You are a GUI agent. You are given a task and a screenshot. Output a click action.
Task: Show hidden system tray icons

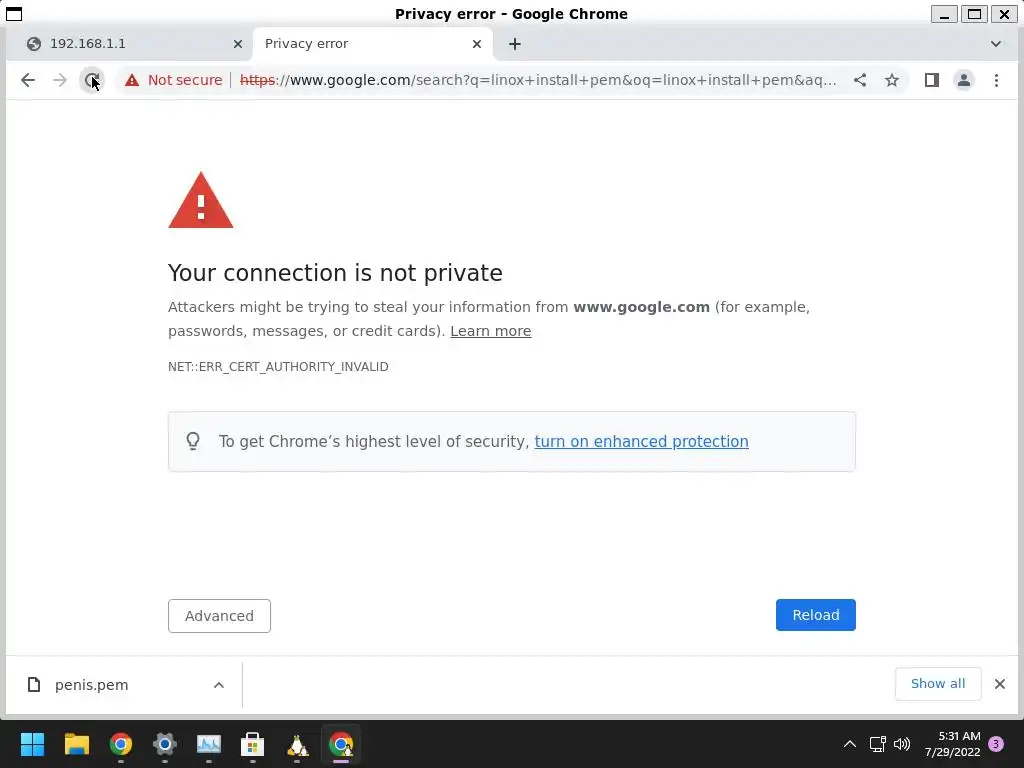[850, 744]
